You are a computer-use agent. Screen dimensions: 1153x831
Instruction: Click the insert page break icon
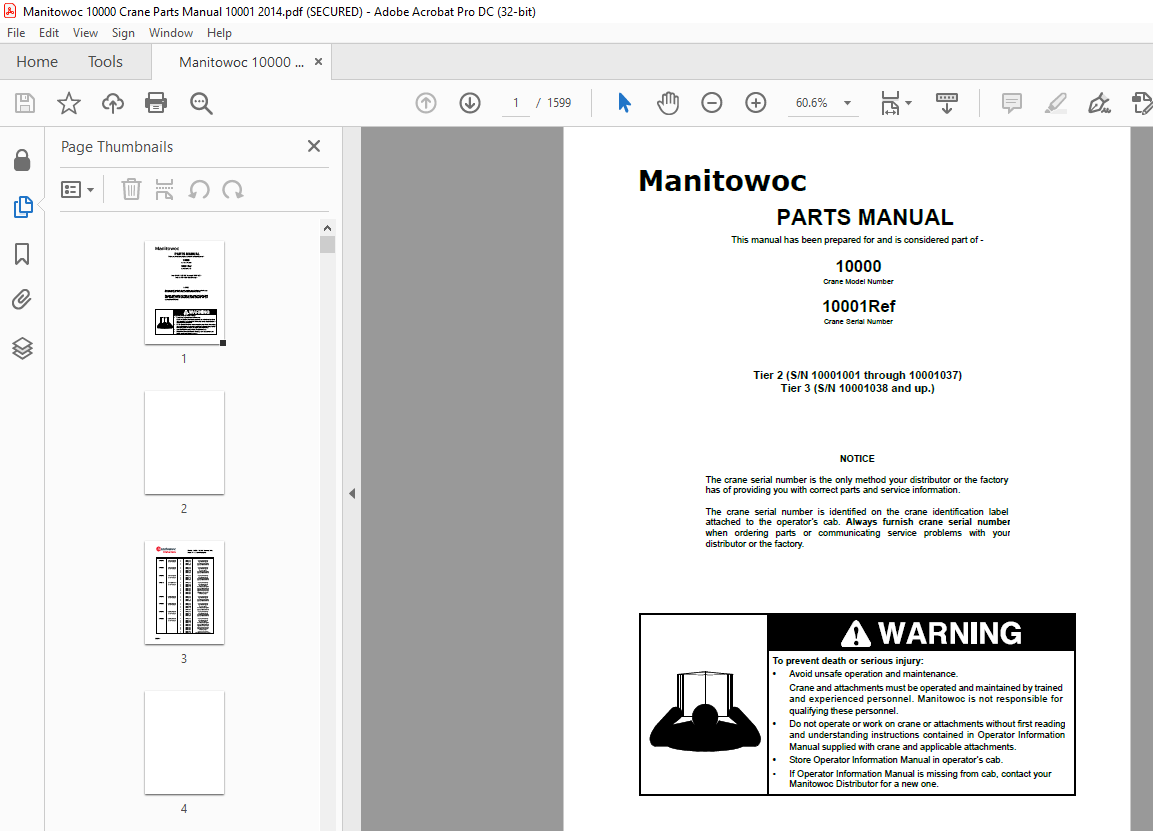pos(165,190)
